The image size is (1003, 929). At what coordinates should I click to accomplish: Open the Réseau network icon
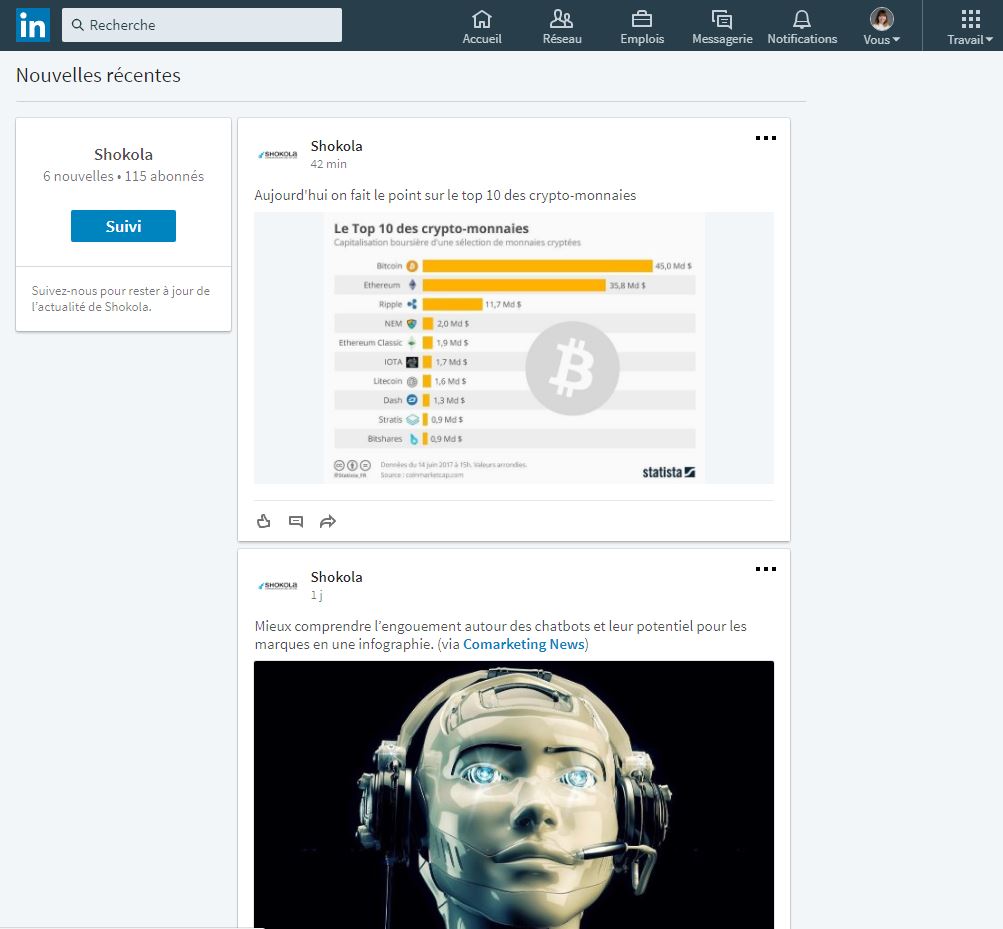pyautogui.click(x=561, y=21)
